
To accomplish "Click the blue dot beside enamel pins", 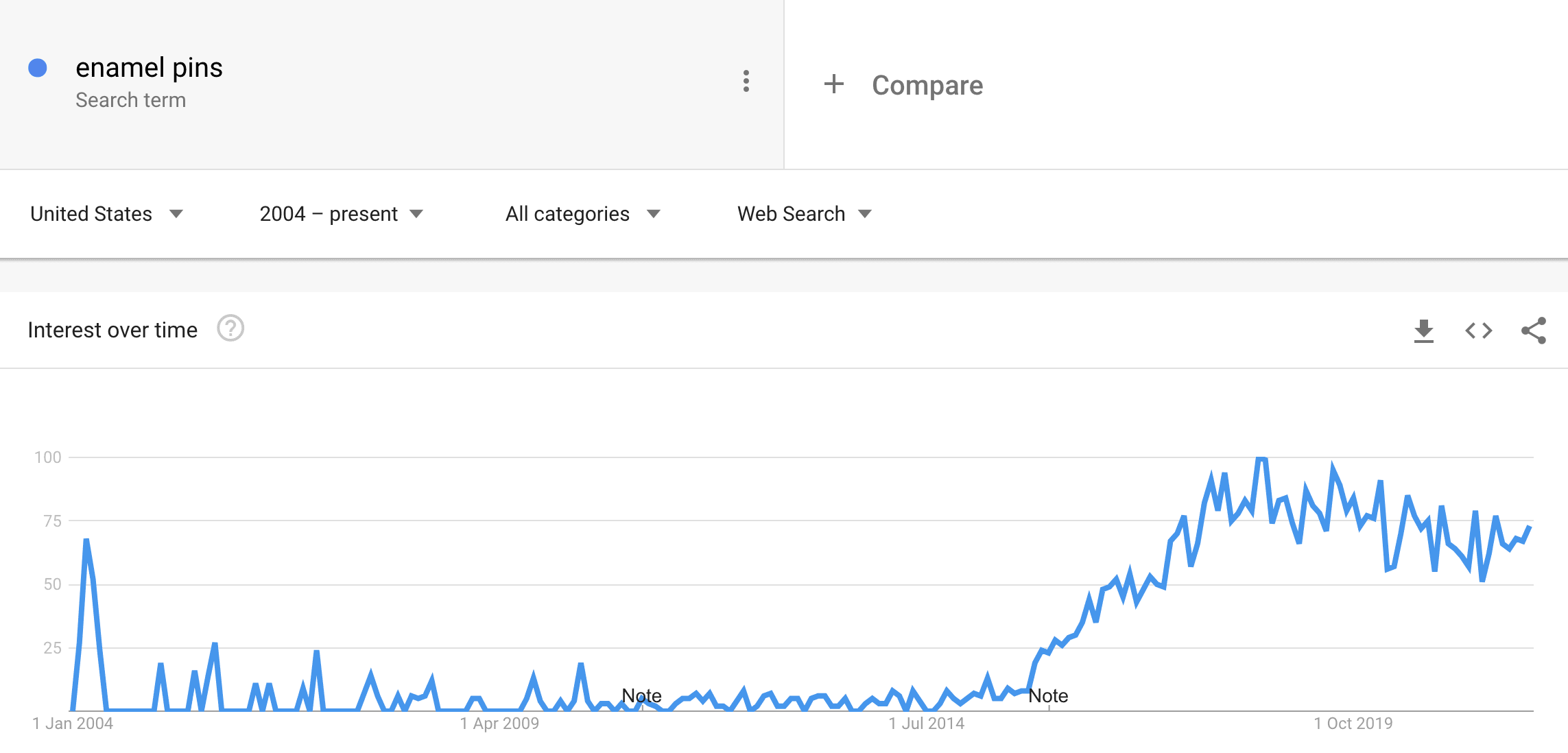I will 38,68.
